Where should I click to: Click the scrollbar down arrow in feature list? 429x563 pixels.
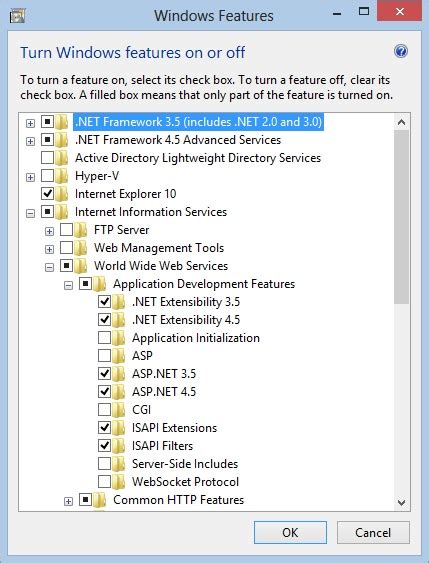coord(402,502)
